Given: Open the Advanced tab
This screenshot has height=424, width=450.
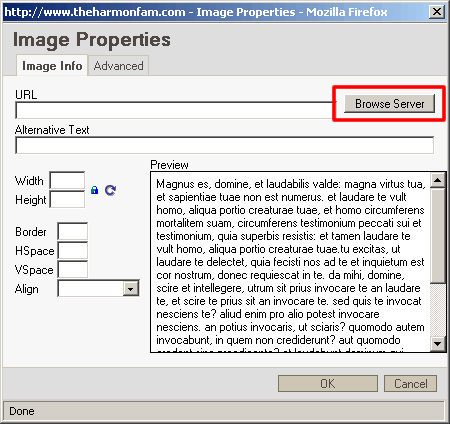Looking at the screenshot, I should pyautogui.click(x=118, y=66).
